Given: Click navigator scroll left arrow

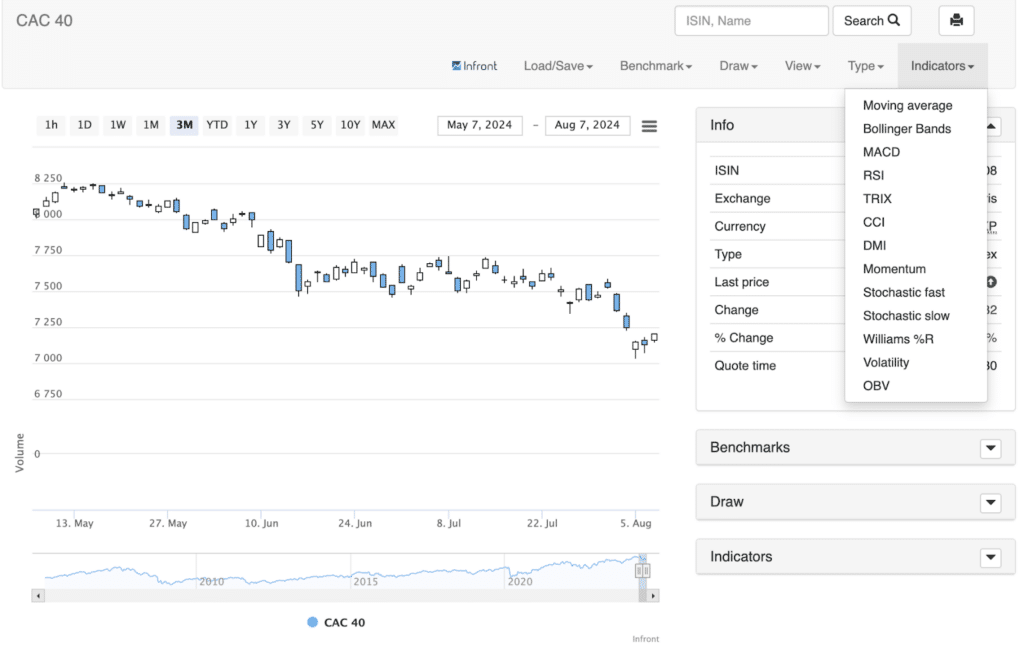Looking at the screenshot, I should point(39,596).
